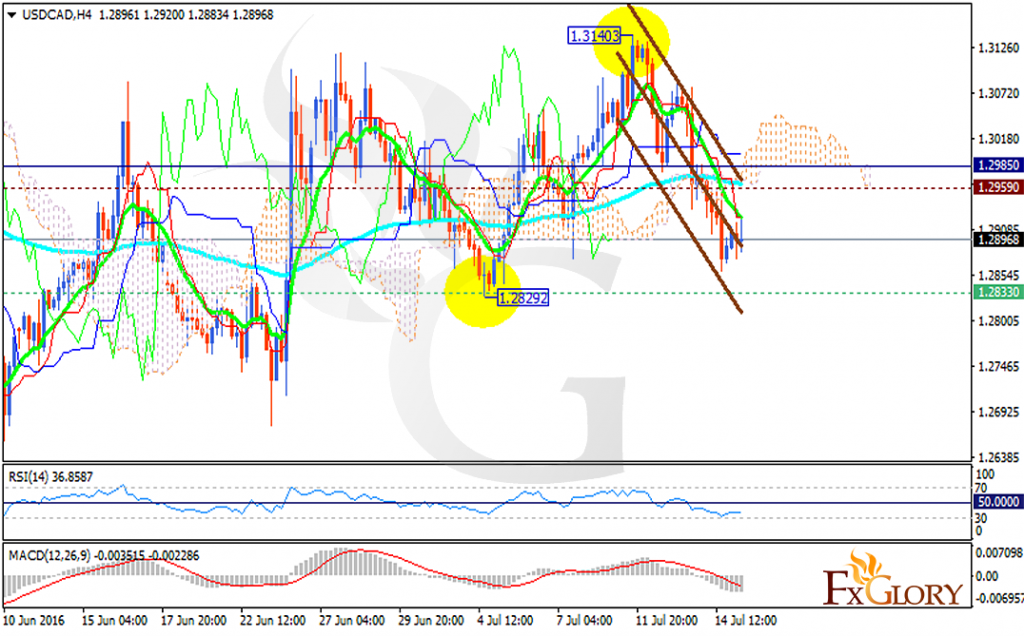Click the 11 Jul 20:00 time label
Viewport: 1024px width, 636px height.
coord(666,620)
